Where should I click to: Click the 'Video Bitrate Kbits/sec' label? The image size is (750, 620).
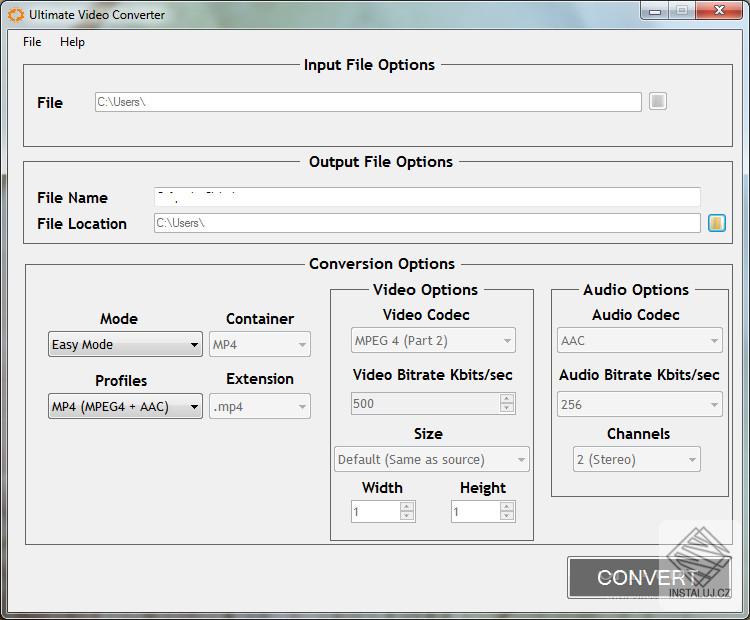pos(432,375)
